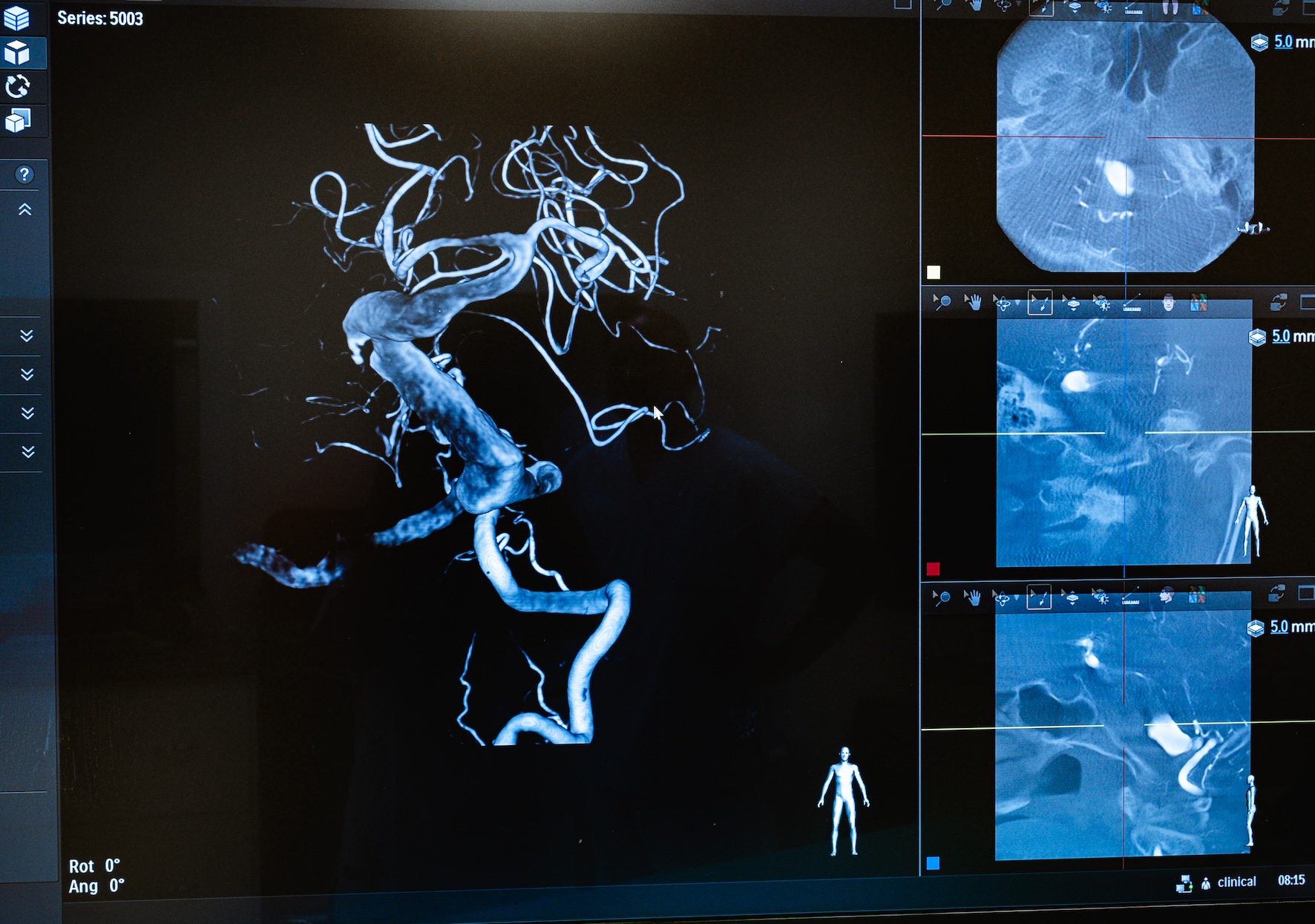Image resolution: width=1315 pixels, height=924 pixels.
Task: Choose the measurement ruler tool in middle viewport
Action: pos(1132,303)
